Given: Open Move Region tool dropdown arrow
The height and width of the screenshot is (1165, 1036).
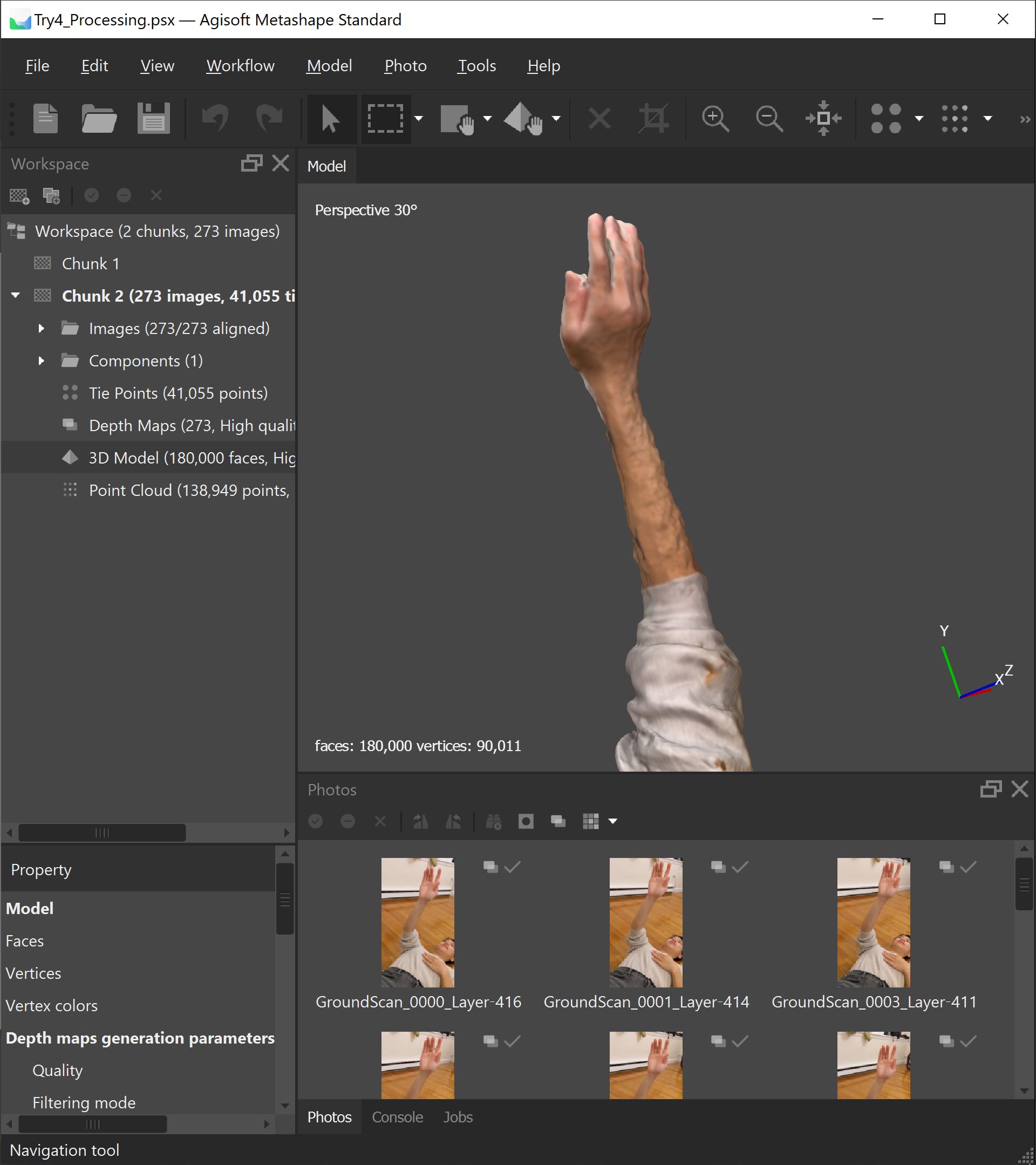Looking at the screenshot, I should pos(487,119).
